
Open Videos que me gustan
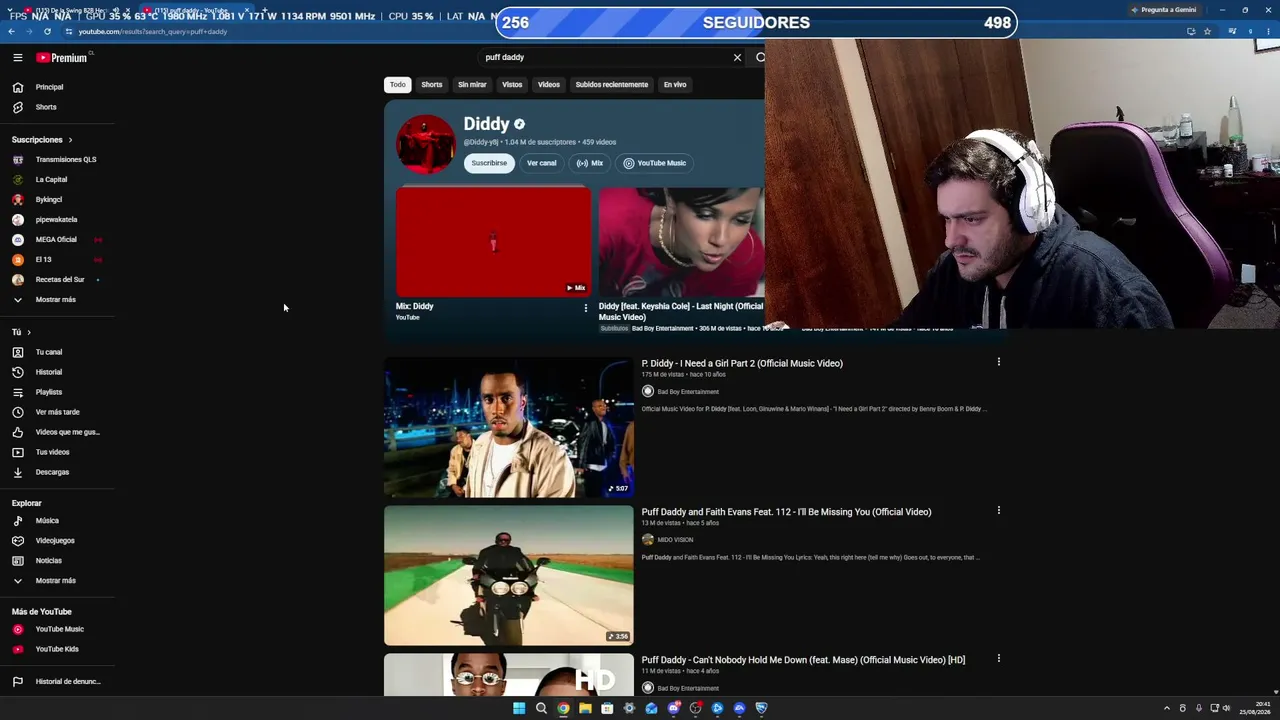coord(67,432)
